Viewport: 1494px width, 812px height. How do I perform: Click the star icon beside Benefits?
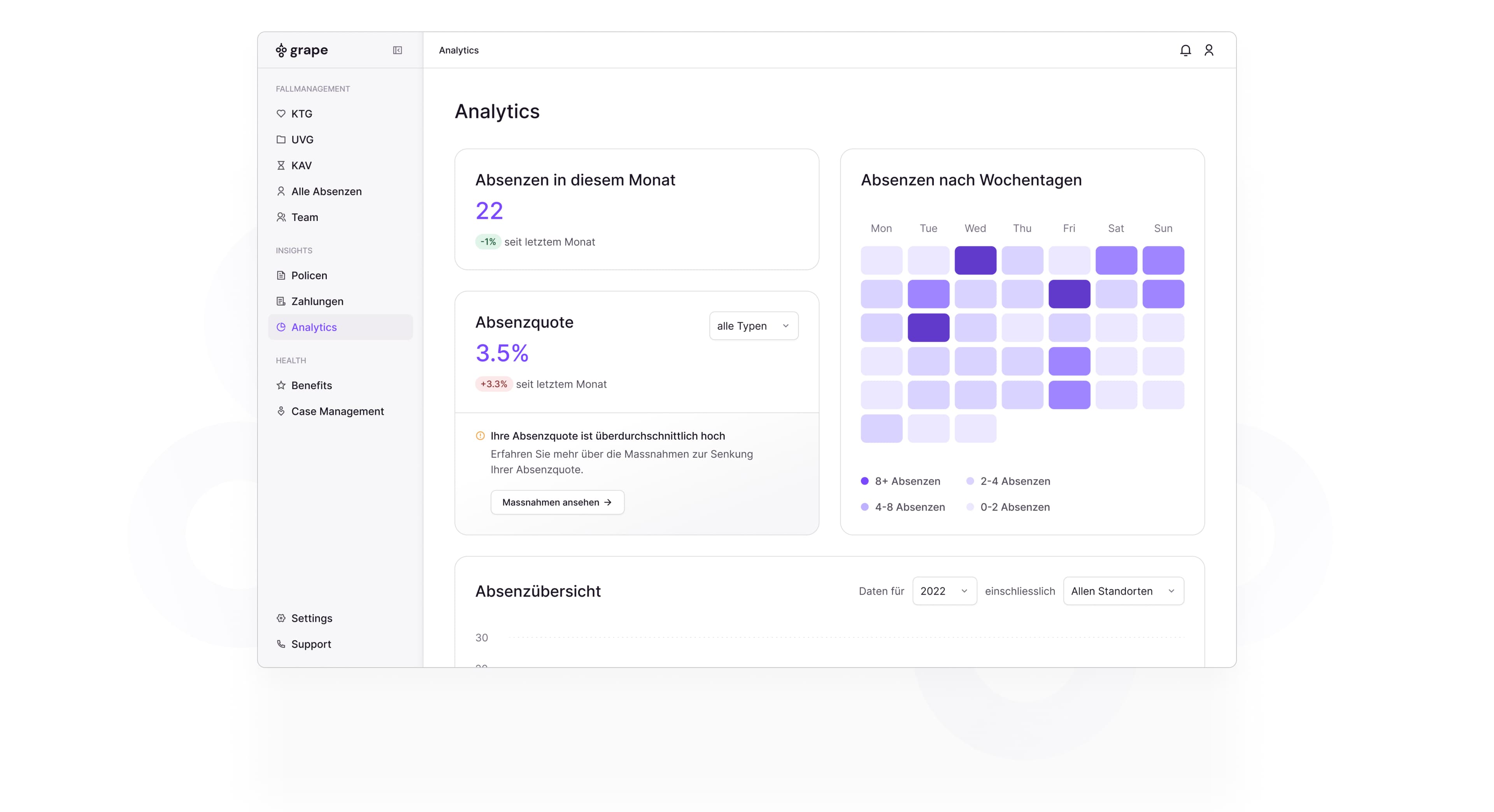[x=281, y=385]
